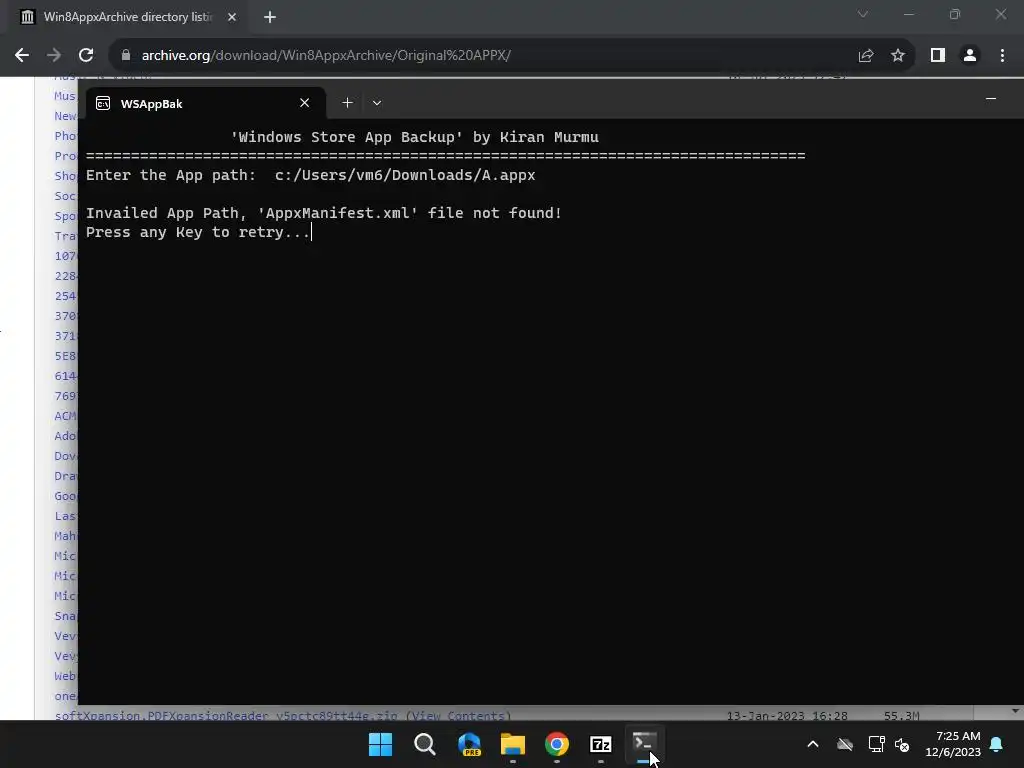The width and height of the screenshot is (1024, 768).
Task: Close the WSAppBak terminal tab
Action: pyautogui.click(x=304, y=103)
